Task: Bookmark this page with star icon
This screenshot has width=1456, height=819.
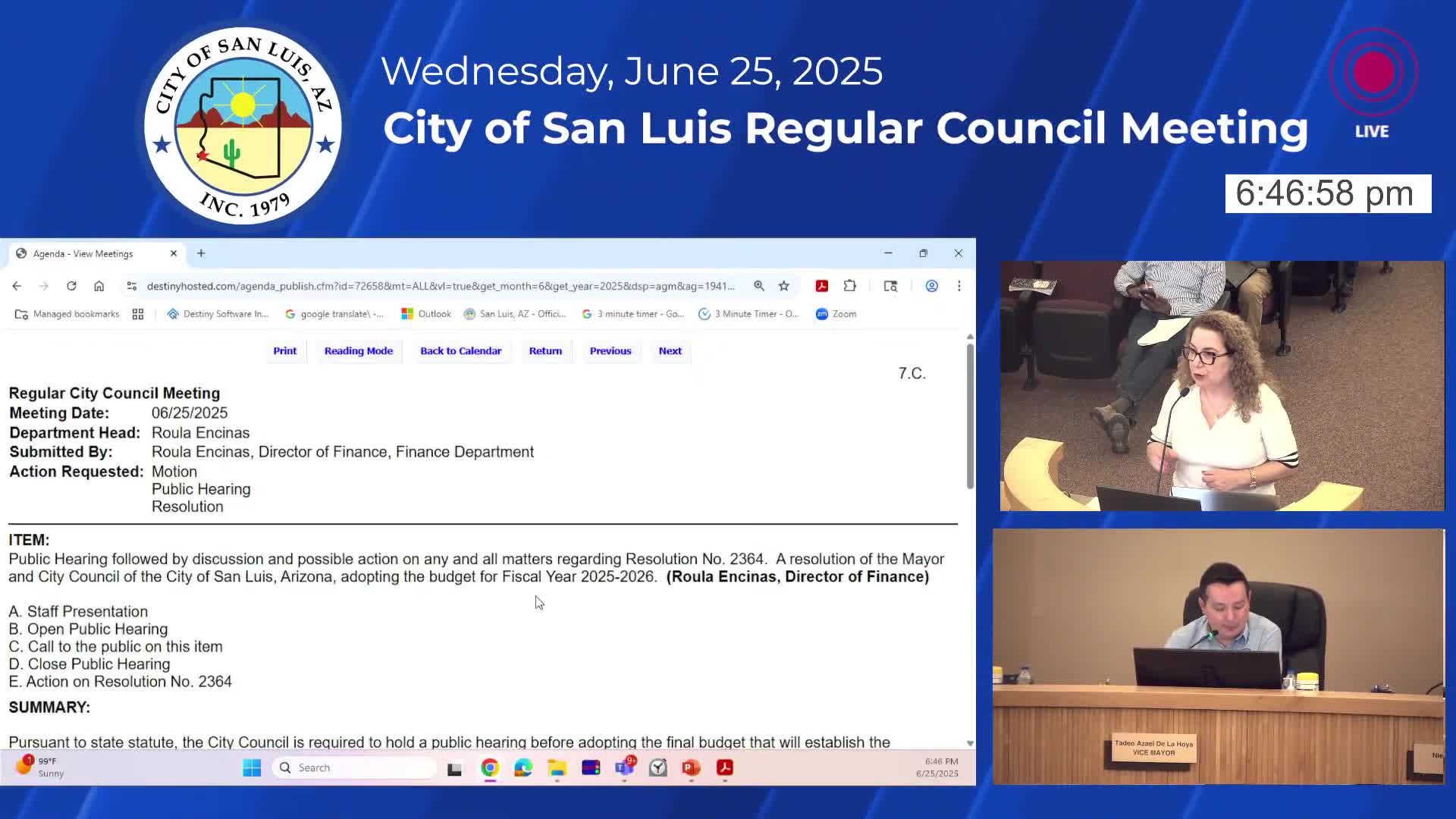Action: click(784, 286)
